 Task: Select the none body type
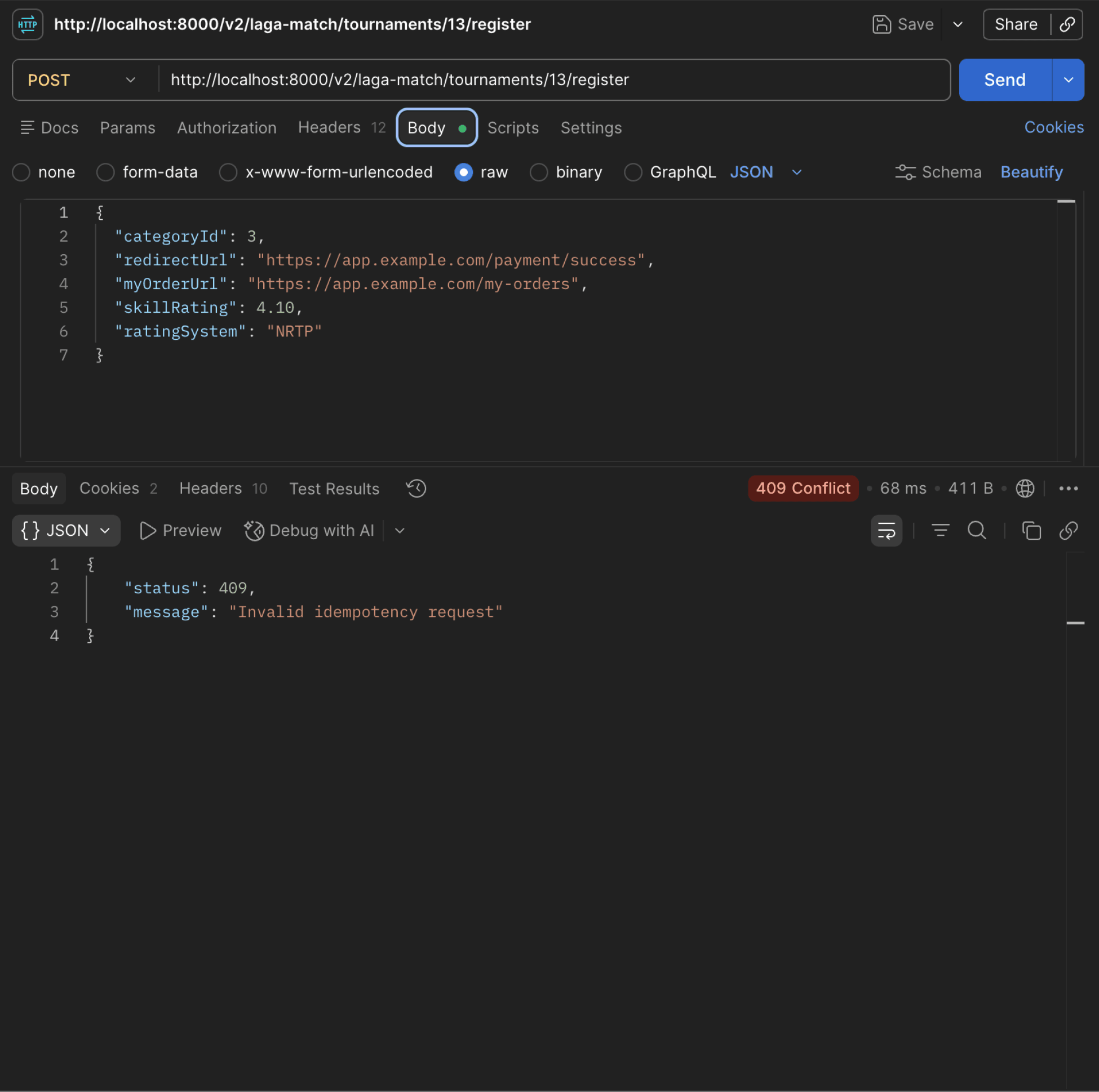(x=21, y=172)
